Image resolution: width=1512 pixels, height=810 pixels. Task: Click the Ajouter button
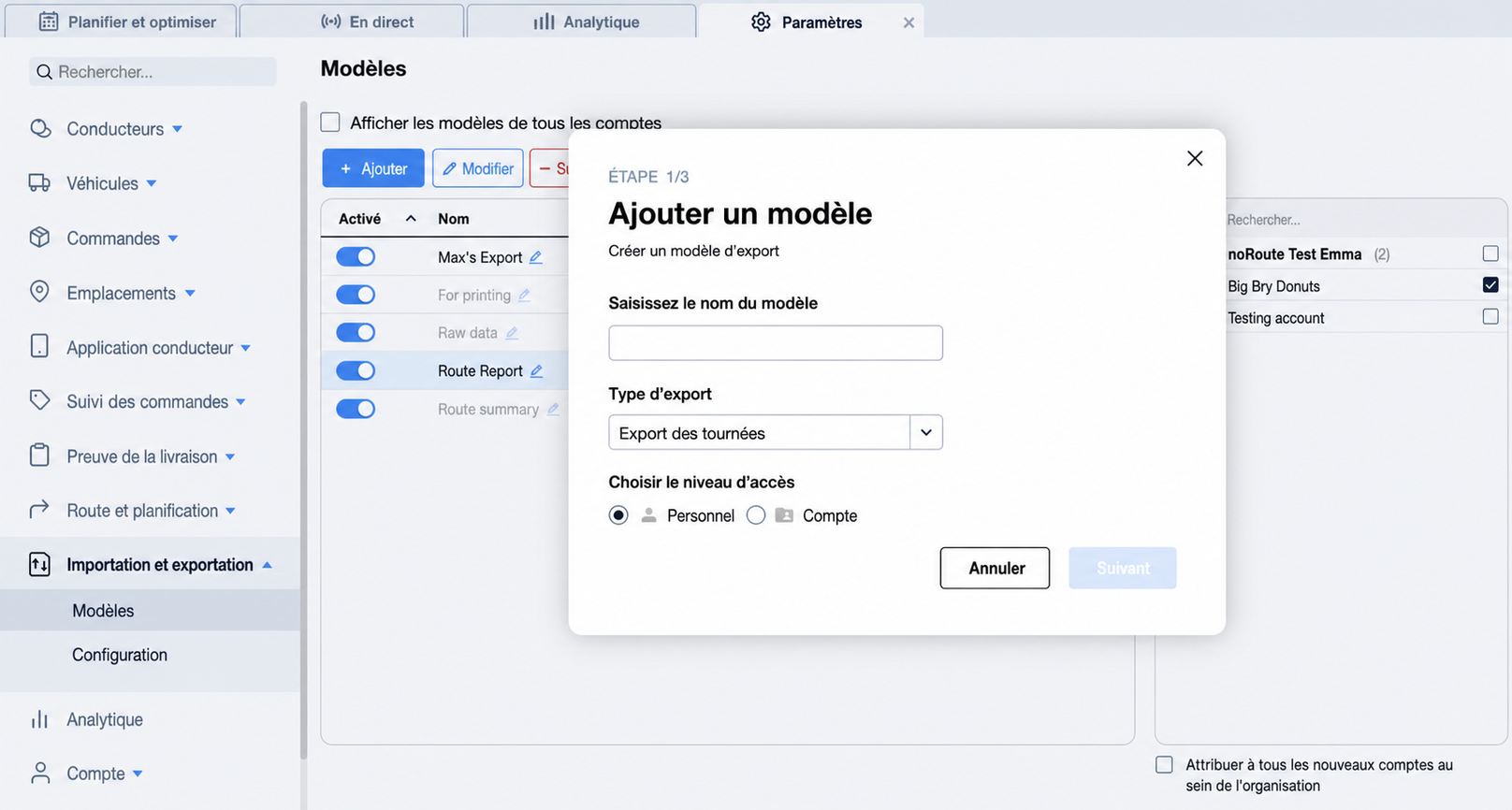pos(373,168)
